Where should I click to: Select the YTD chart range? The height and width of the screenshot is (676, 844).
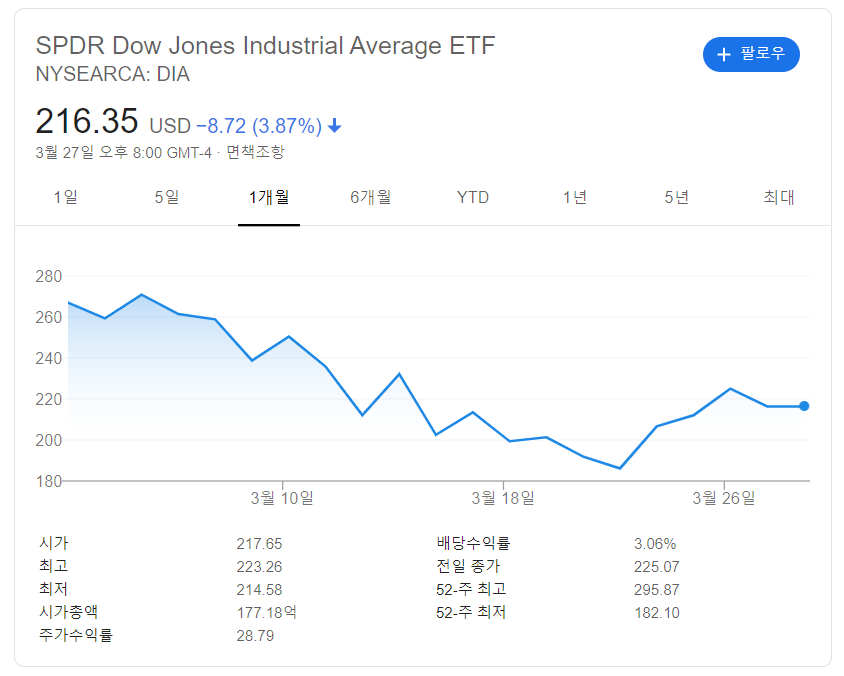pos(472,197)
